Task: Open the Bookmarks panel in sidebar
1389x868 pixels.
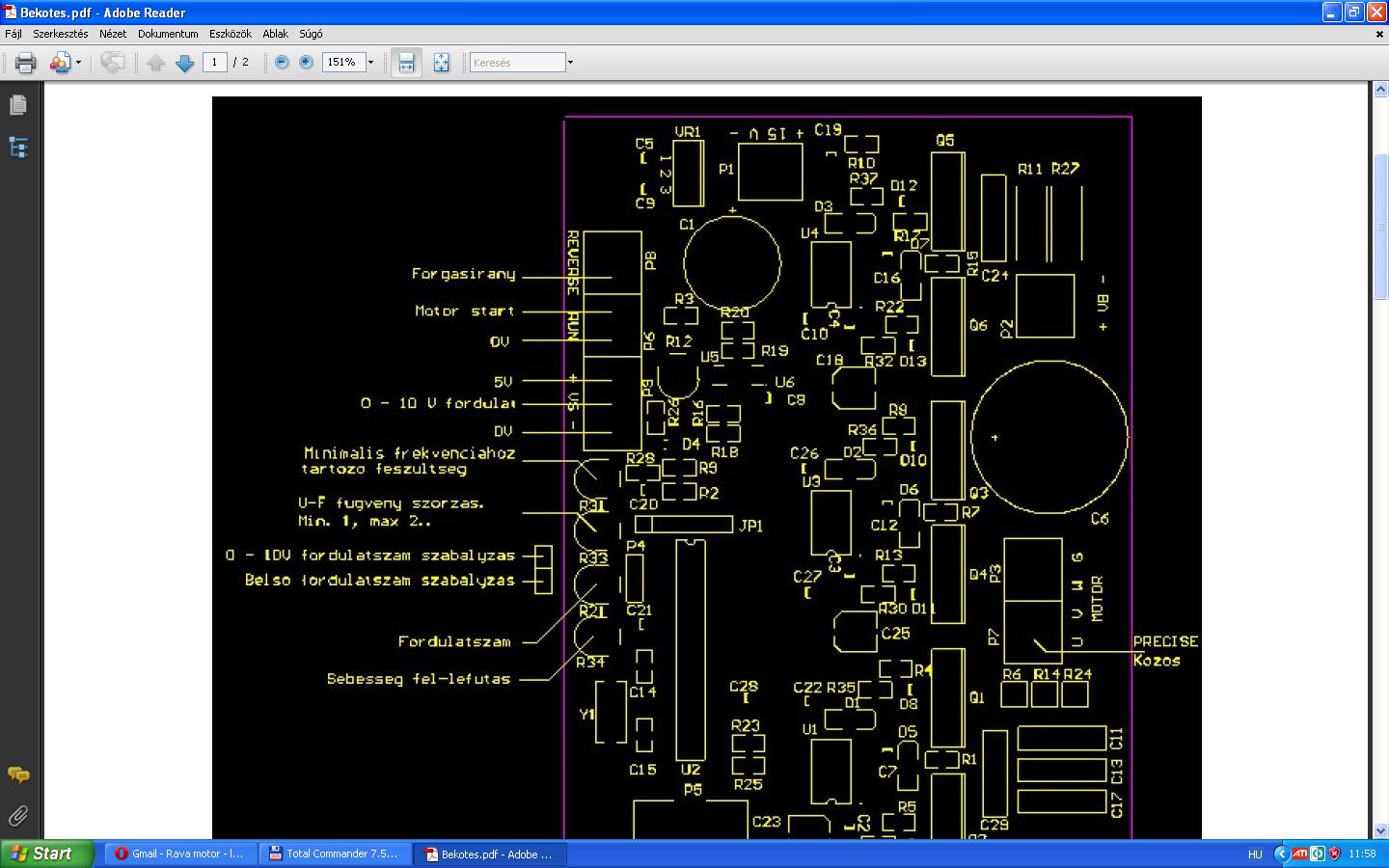Action: click(x=18, y=148)
